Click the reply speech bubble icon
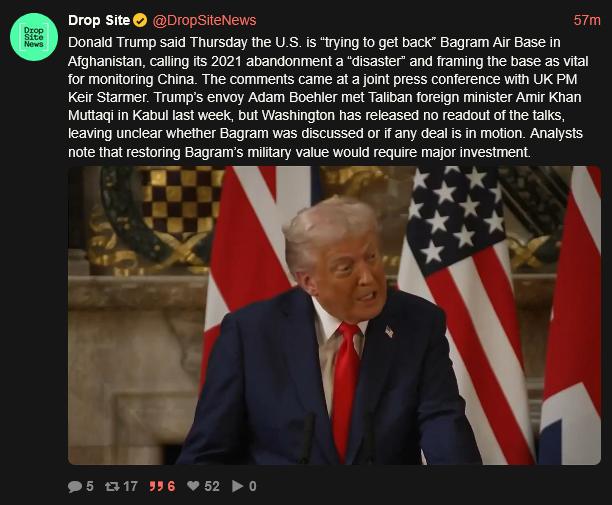Viewport: 612px width, 505px height. [x=75, y=486]
